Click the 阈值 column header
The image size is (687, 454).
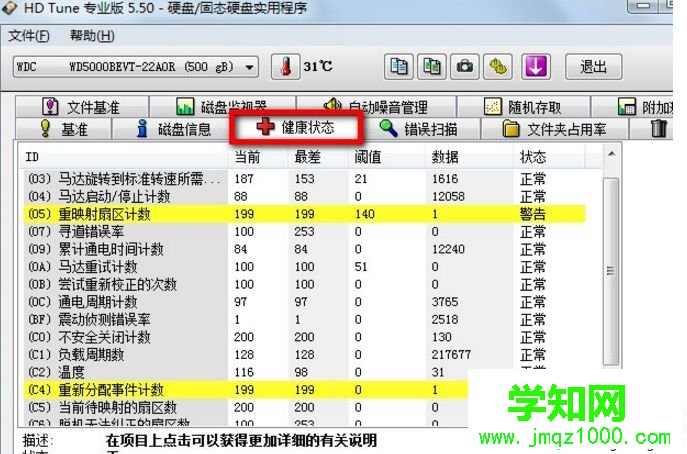click(387, 157)
